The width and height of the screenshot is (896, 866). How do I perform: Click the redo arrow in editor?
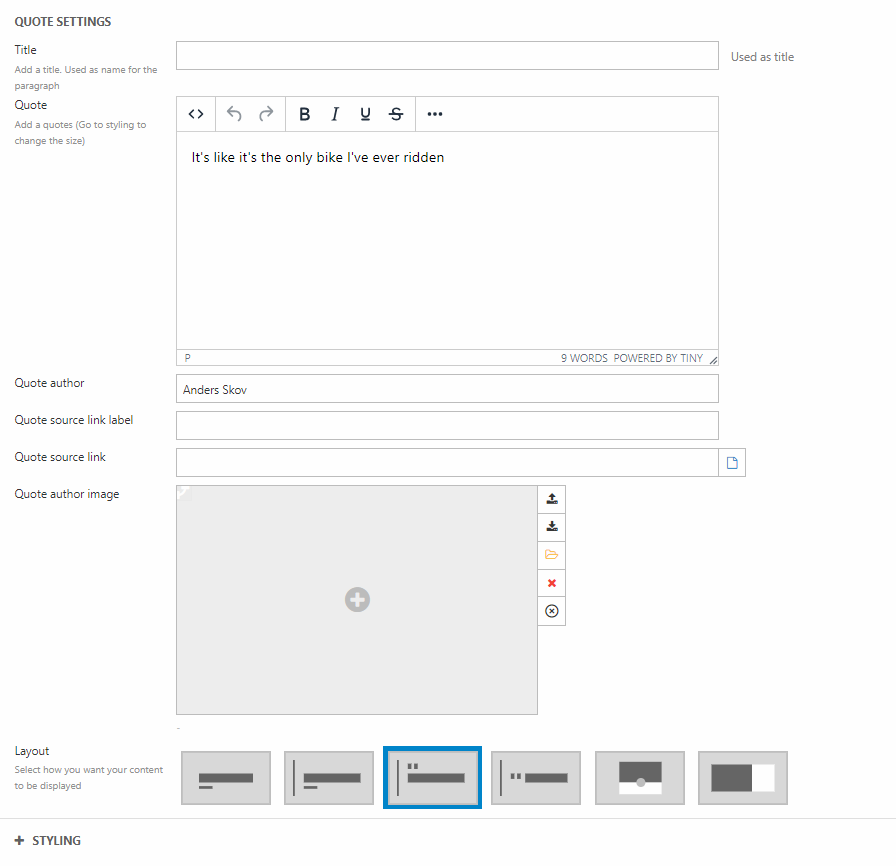pyautogui.click(x=266, y=114)
